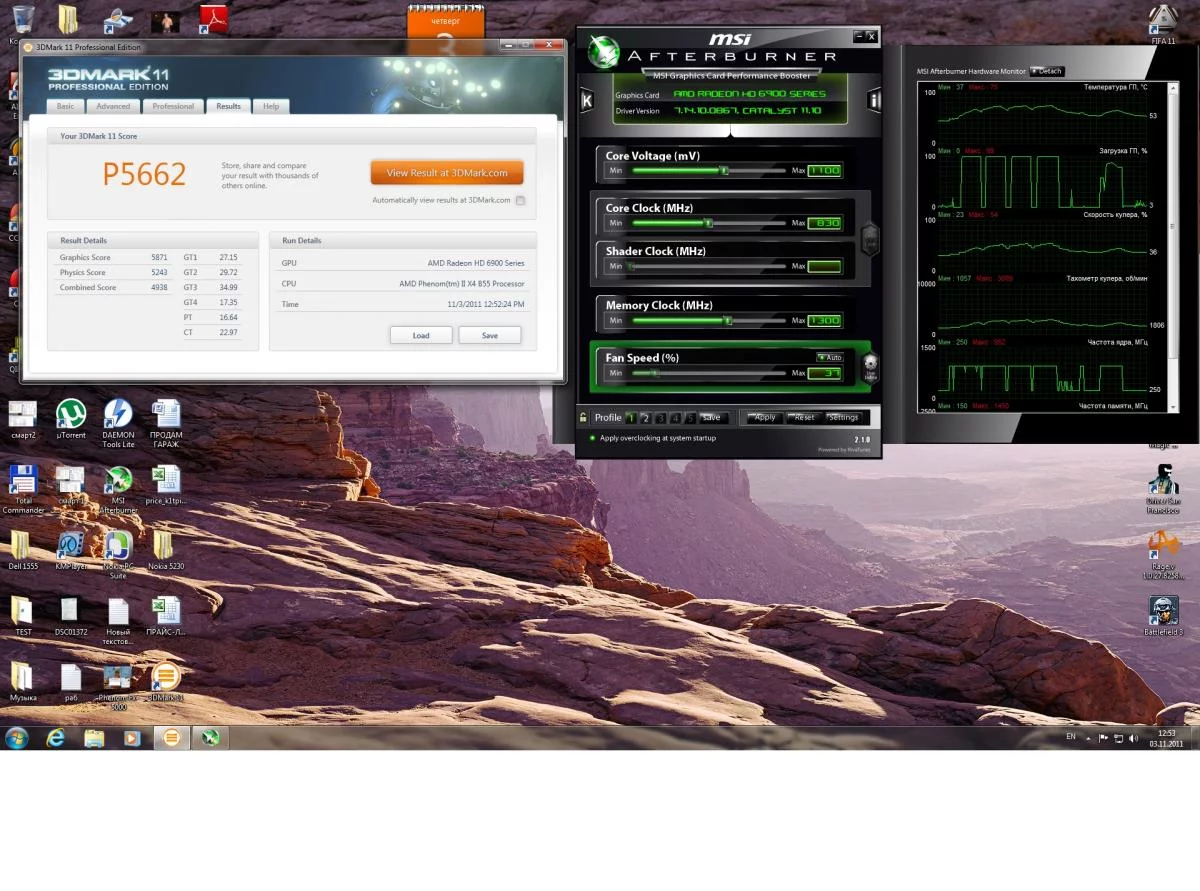Open Windows Explorer from taskbar
1200x891 pixels.
[94, 738]
